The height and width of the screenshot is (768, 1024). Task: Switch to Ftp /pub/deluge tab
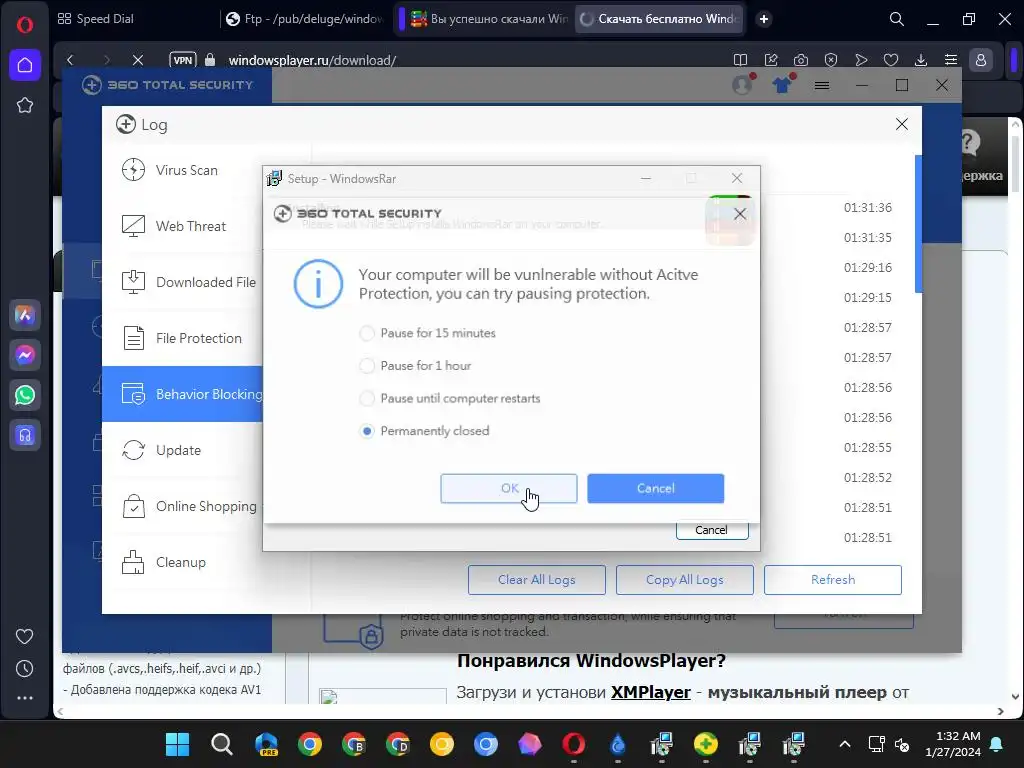[304, 19]
